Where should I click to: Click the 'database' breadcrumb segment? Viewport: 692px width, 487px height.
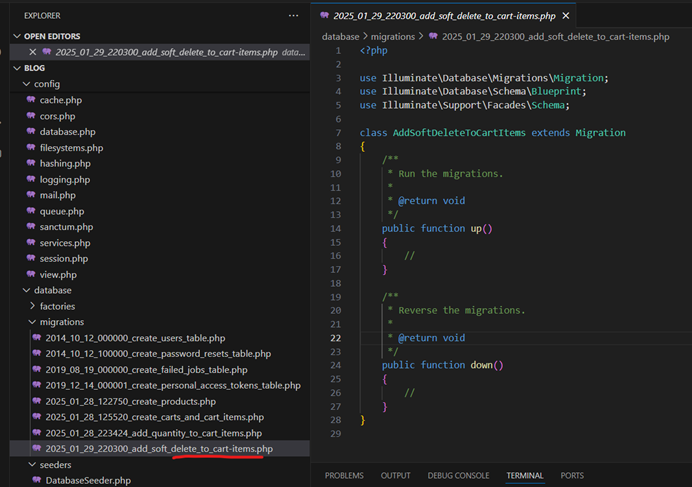[340, 37]
